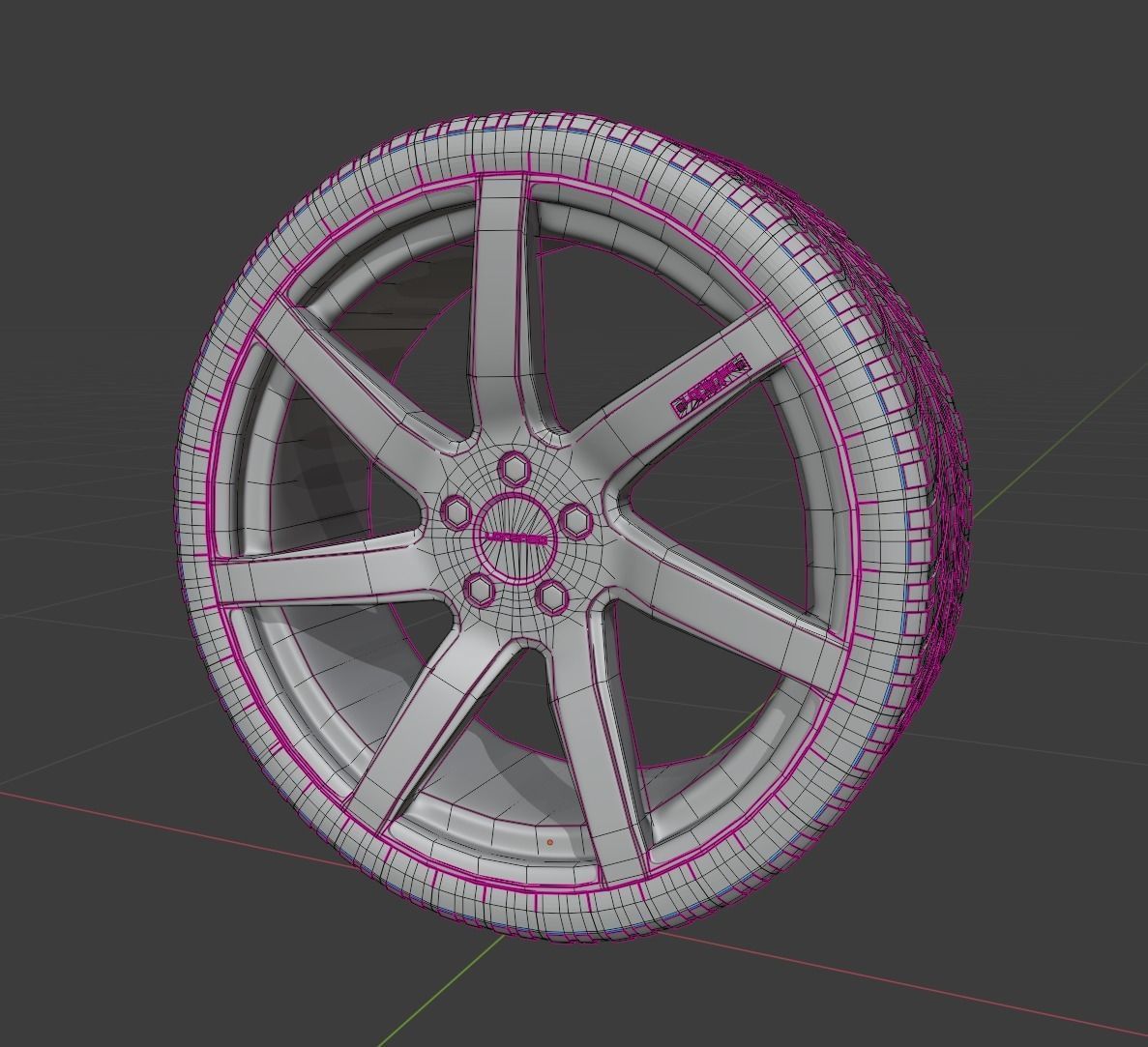Select the topmost lug nut above the center cap

pyautogui.click(x=515, y=471)
